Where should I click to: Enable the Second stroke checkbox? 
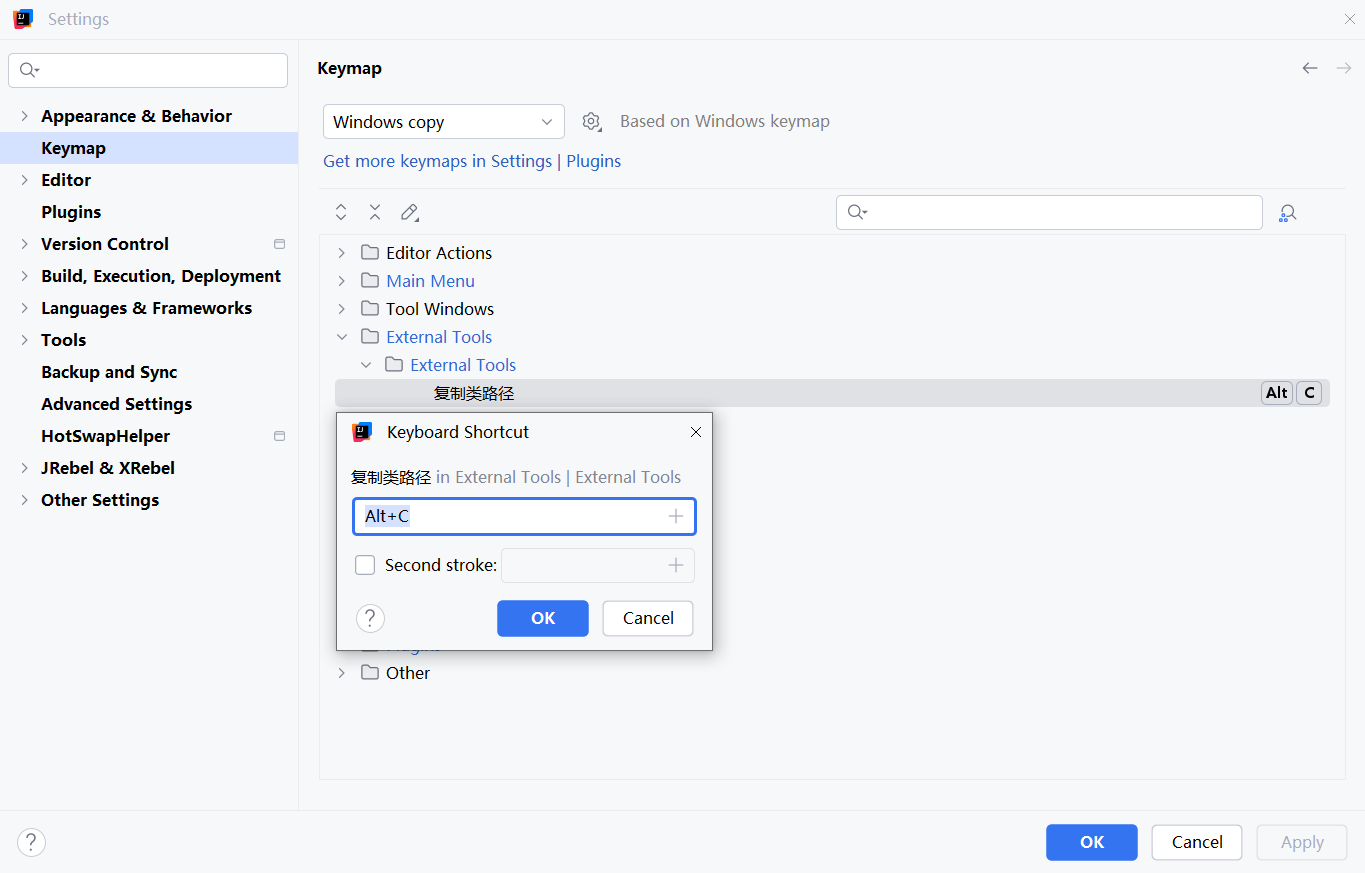[365, 565]
